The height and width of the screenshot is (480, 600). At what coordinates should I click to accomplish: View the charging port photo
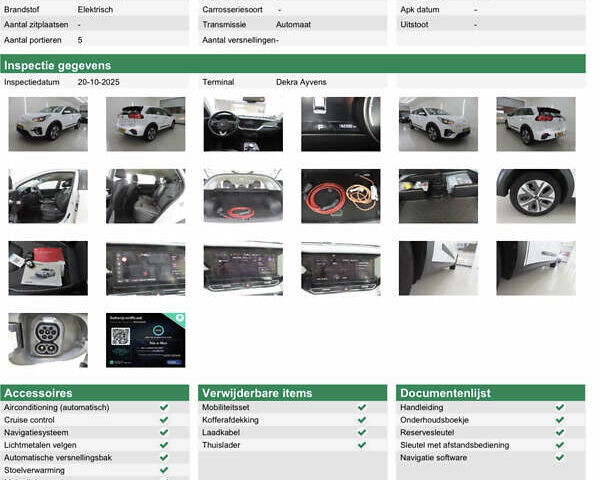(48, 340)
